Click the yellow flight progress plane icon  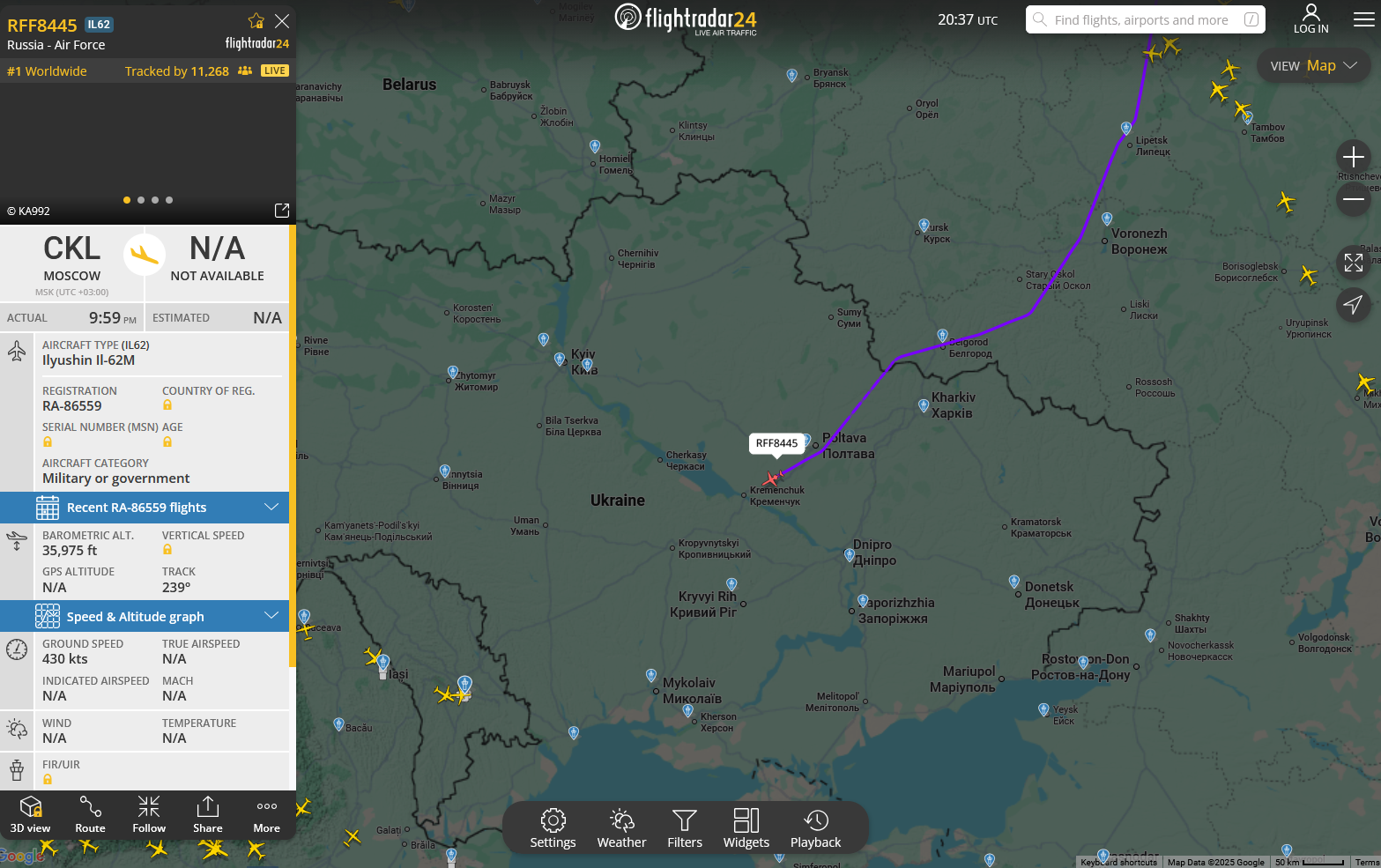point(145,255)
